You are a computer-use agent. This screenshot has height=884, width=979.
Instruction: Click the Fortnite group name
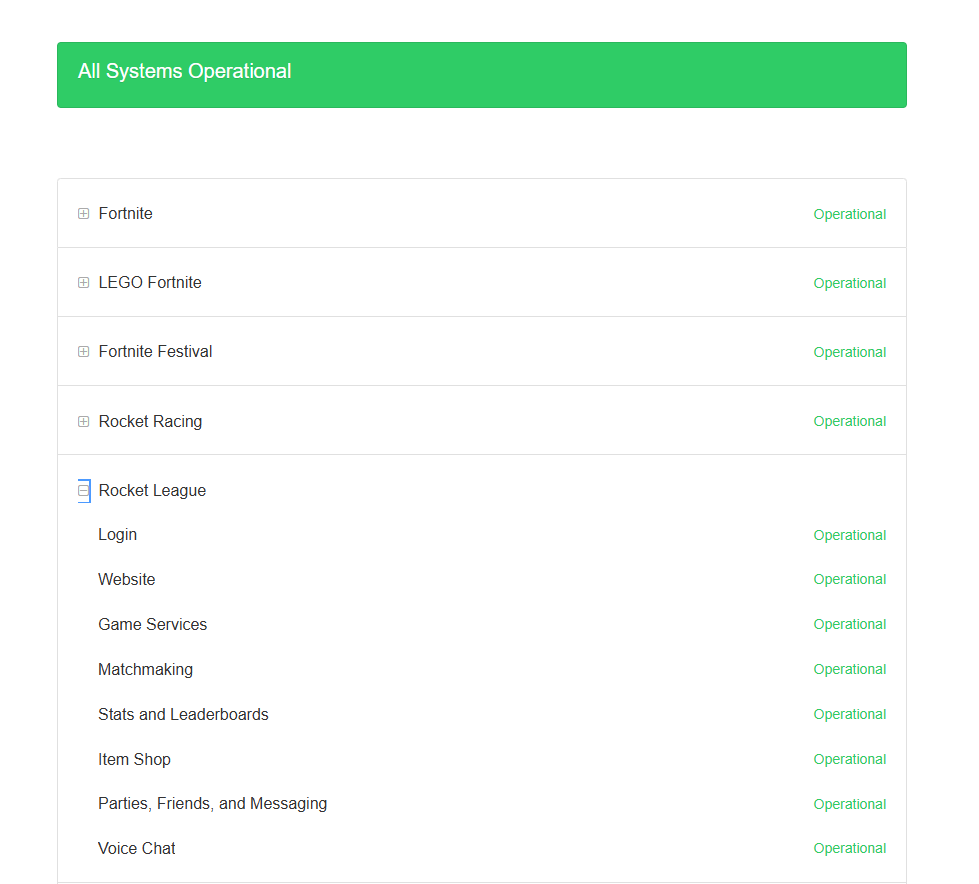125,214
